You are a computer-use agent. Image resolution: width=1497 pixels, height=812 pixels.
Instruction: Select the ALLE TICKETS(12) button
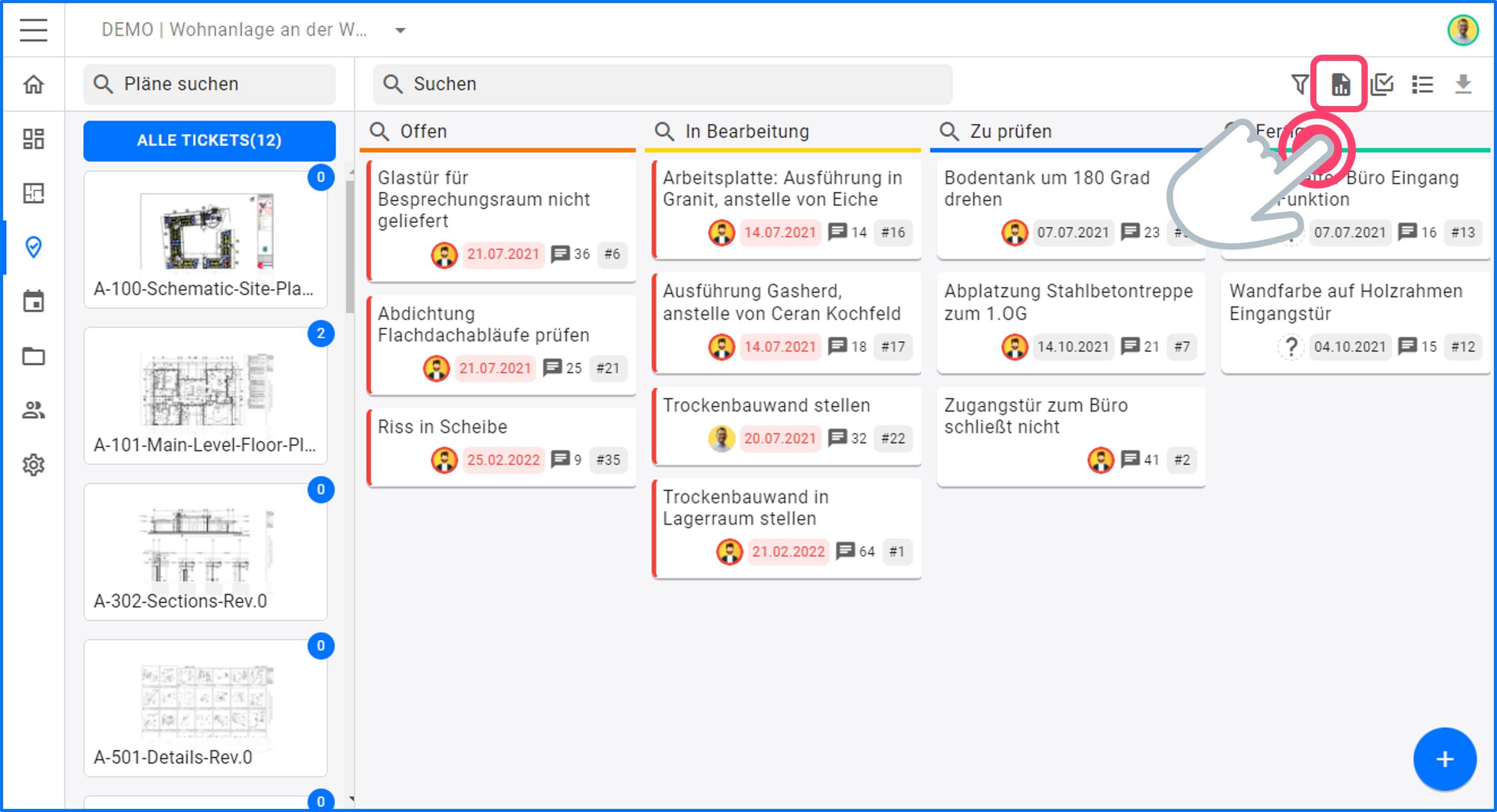(x=209, y=141)
